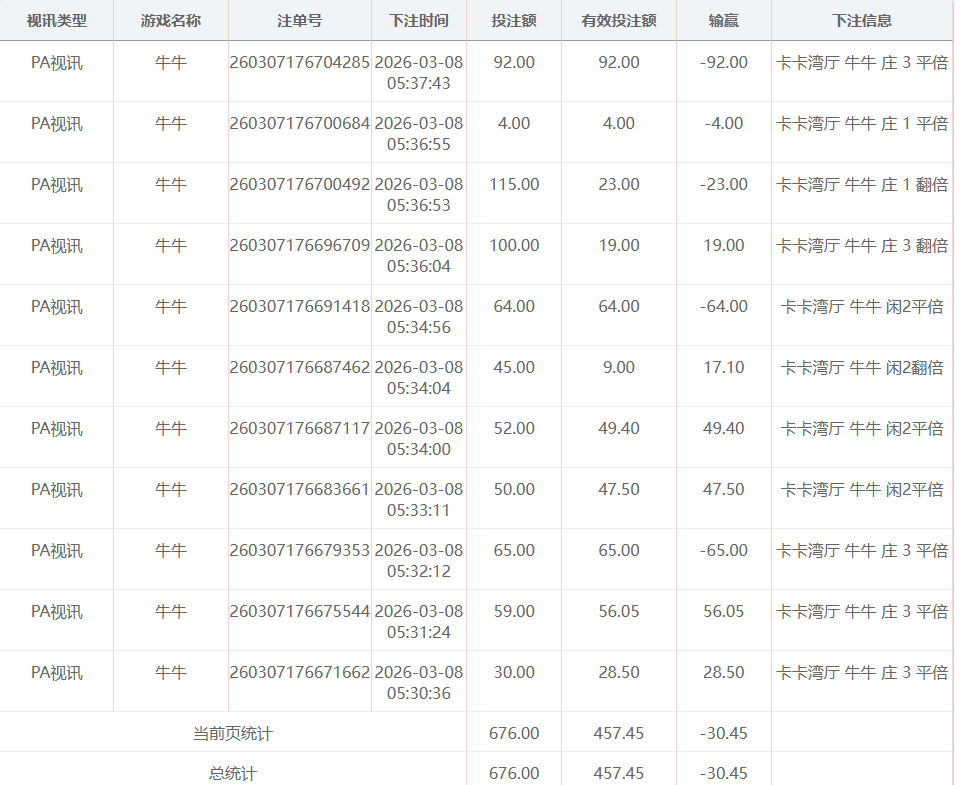965x785 pixels.
Task: Click the 游戏名称 column header
Action: tap(170, 20)
